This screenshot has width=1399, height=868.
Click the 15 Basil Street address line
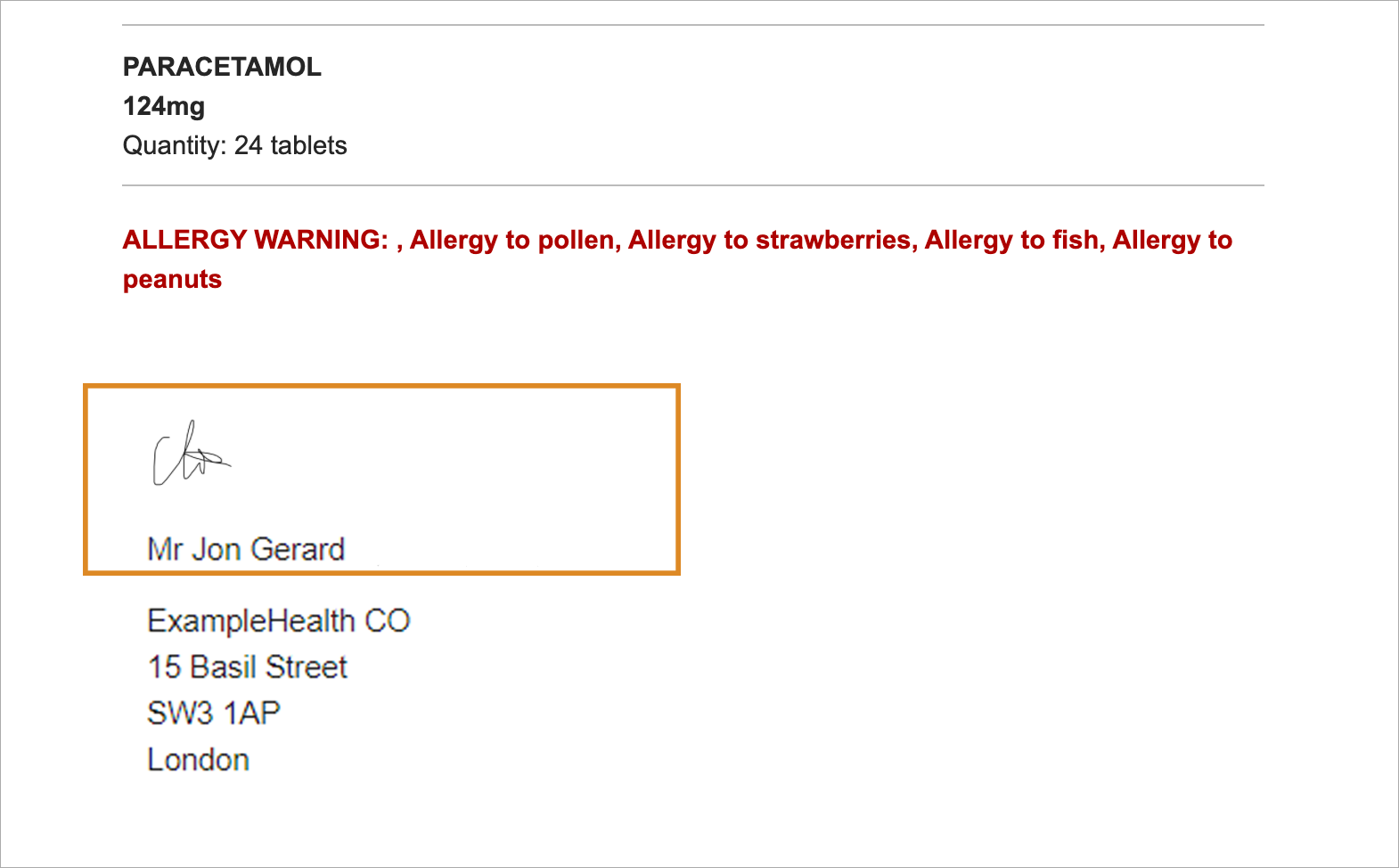click(x=247, y=667)
